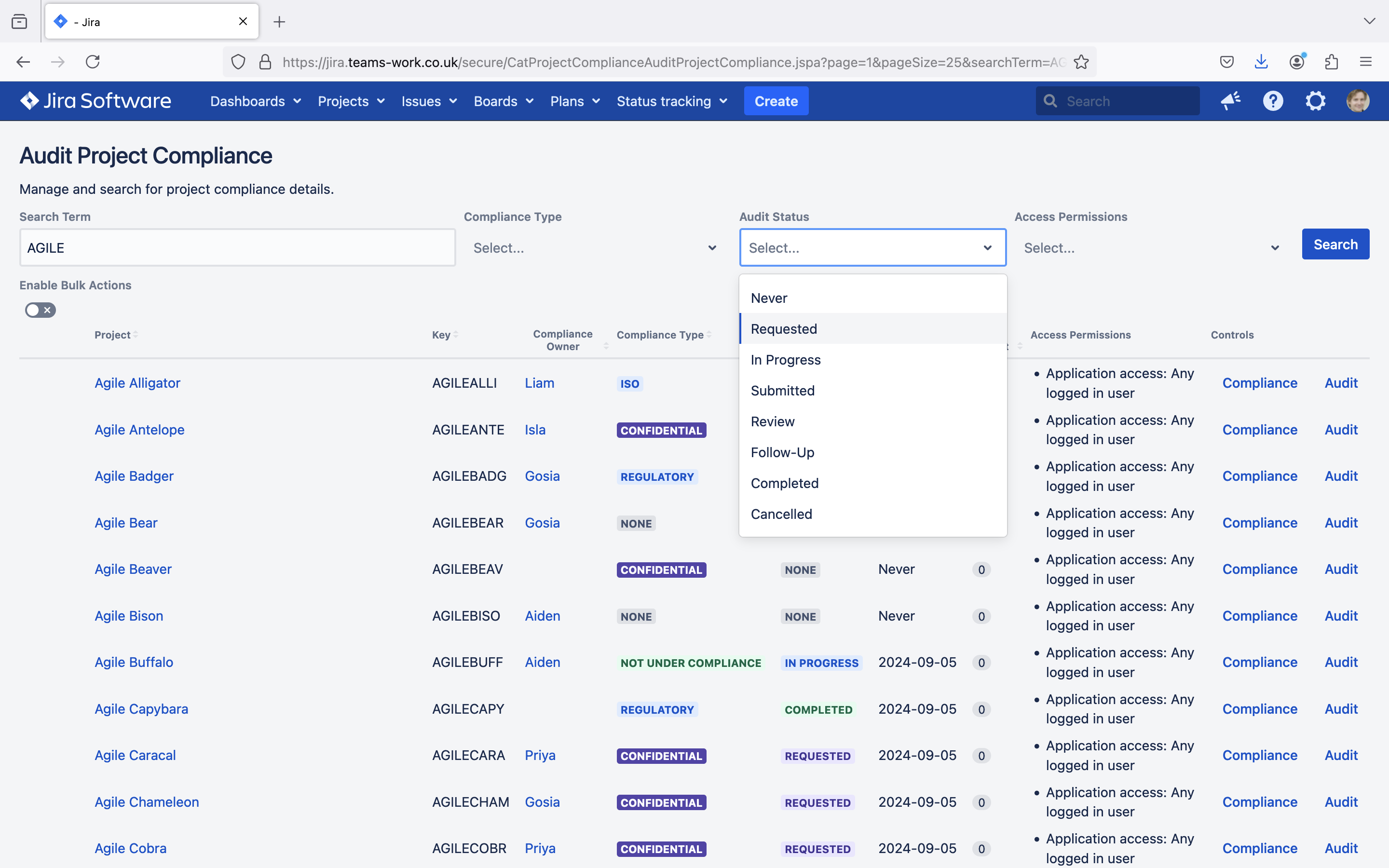Screen dimensions: 1389x868
Task: Click the Create button
Action: pyautogui.click(x=776, y=101)
